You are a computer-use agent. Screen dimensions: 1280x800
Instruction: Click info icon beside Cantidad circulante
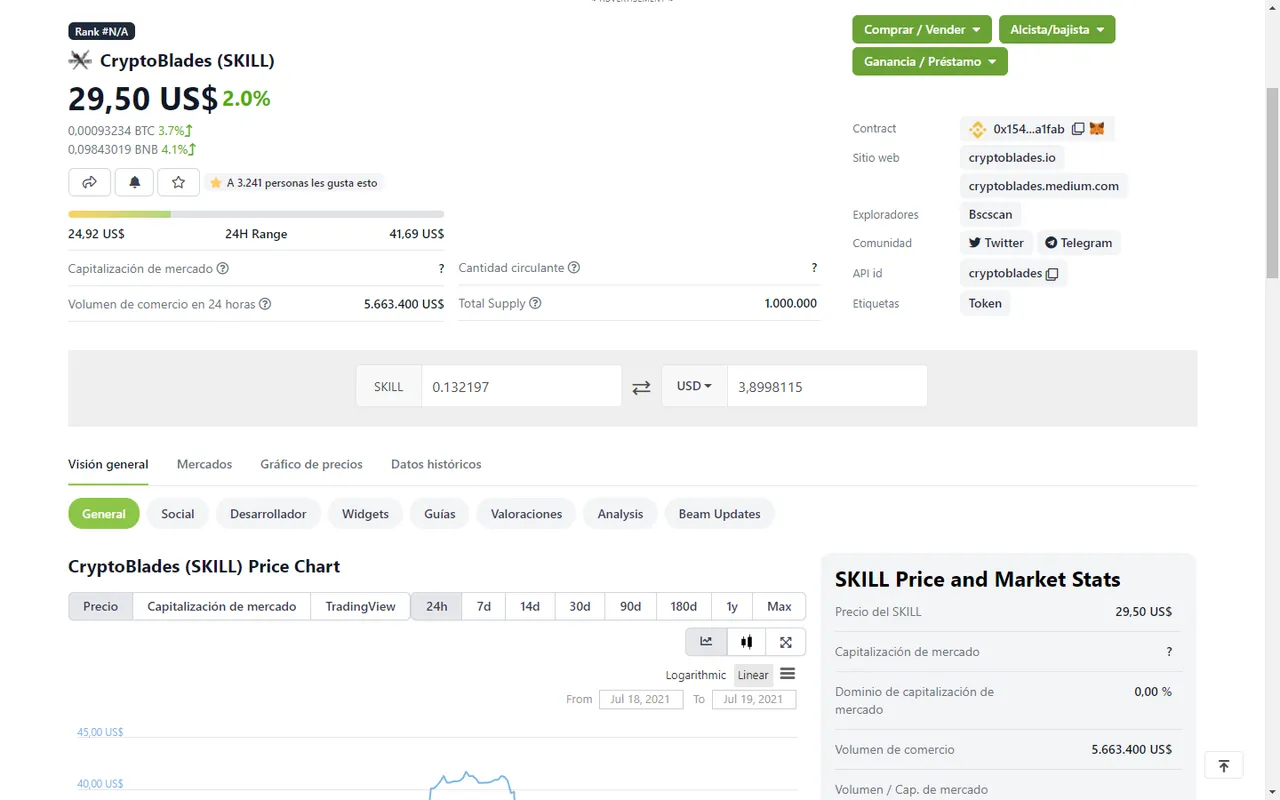(x=574, y=268)
